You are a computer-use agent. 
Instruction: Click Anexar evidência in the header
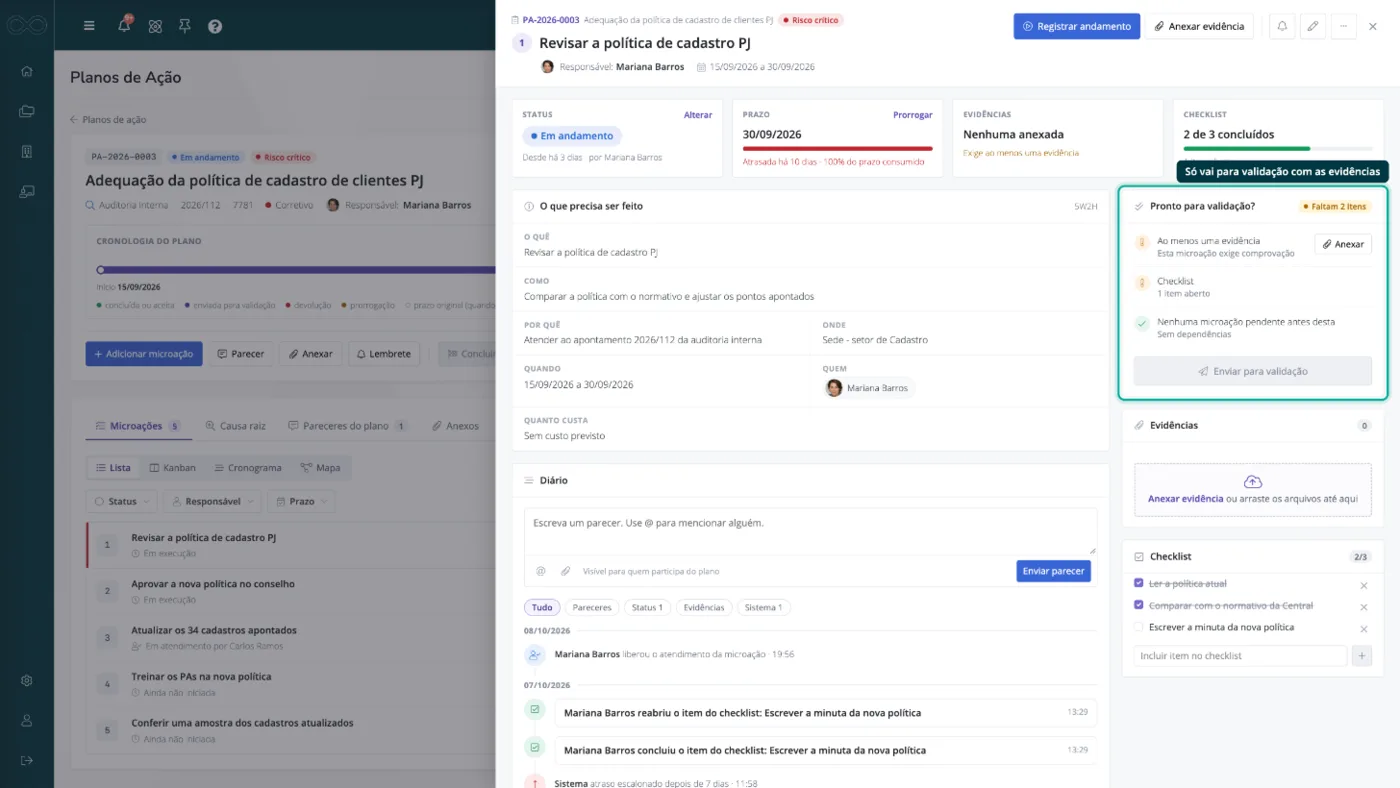1200,26
